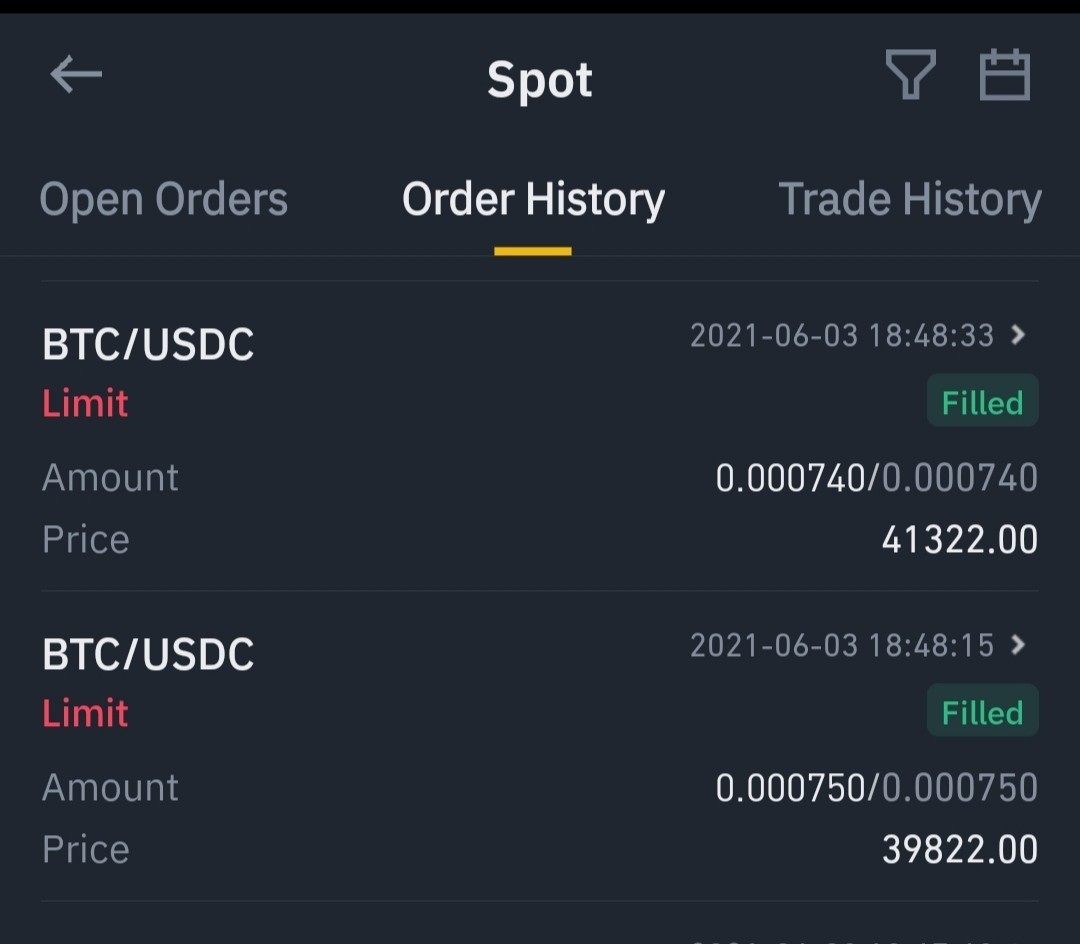Open the calendar date range icon
This screenshot has width=1080, height=944.
(x=1004, y=74)
